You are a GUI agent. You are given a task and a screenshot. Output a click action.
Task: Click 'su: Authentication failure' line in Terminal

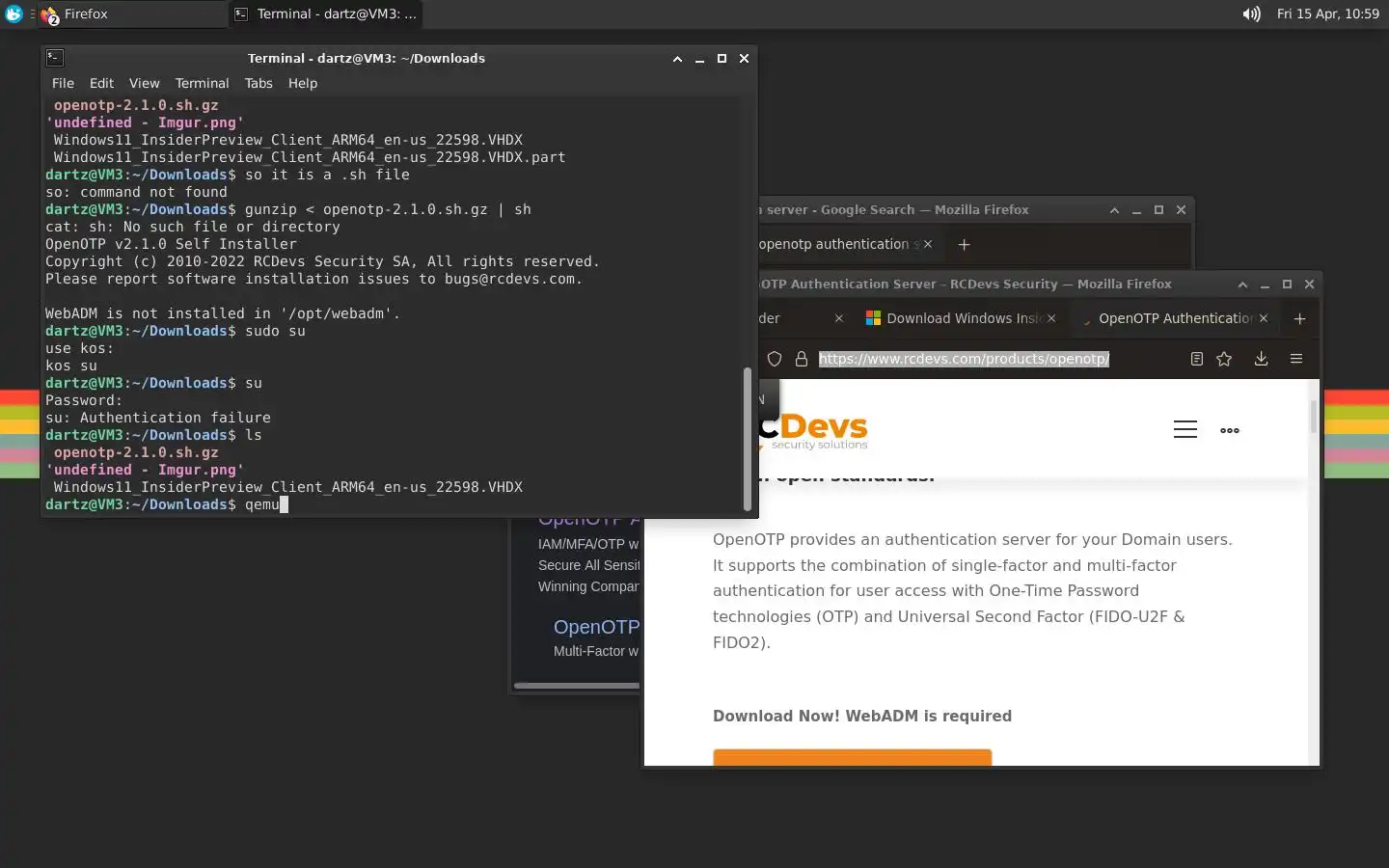pyautogui.click(x=158, y=418)
